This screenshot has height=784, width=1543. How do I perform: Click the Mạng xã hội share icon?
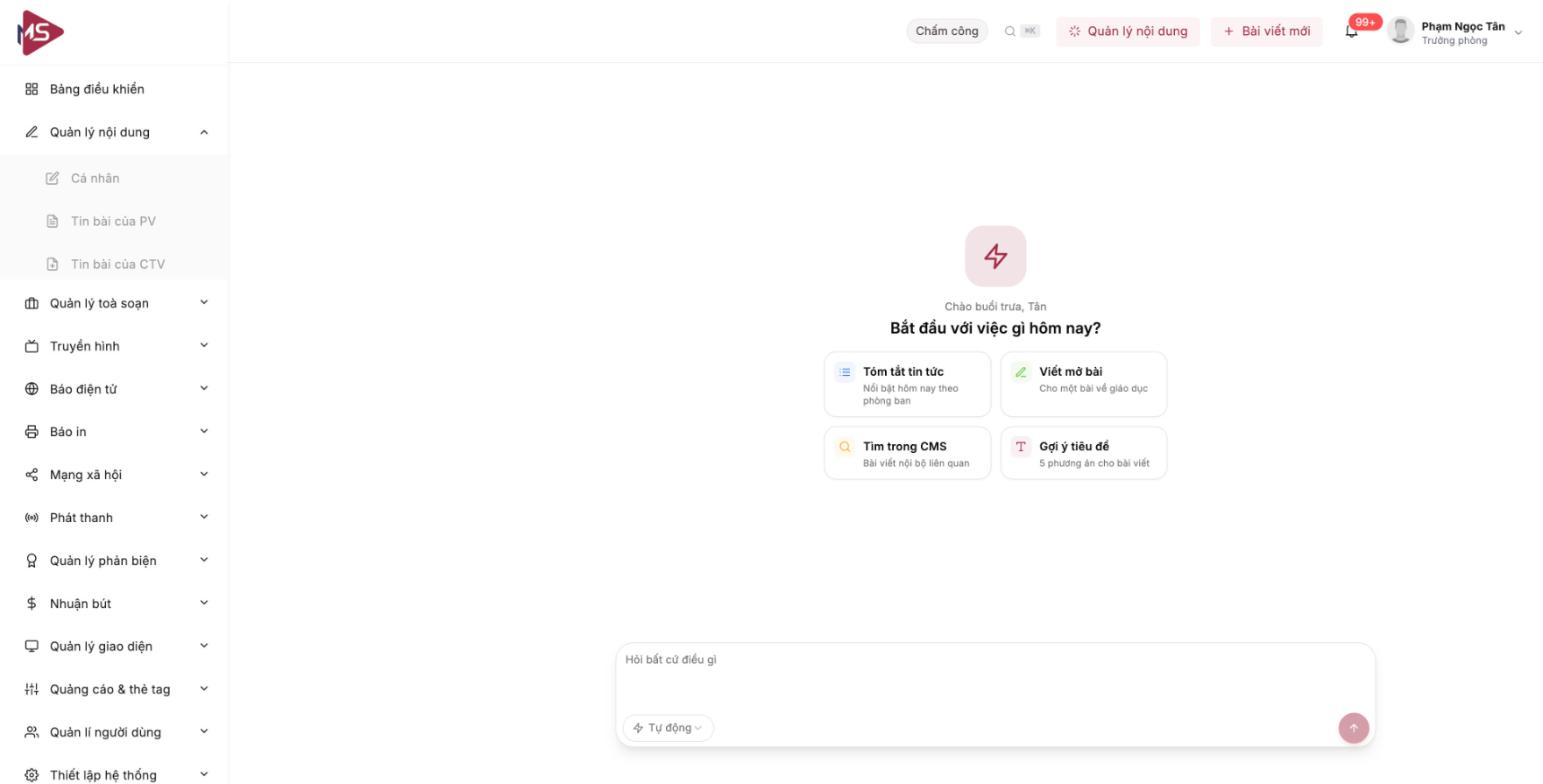point(31,475)
